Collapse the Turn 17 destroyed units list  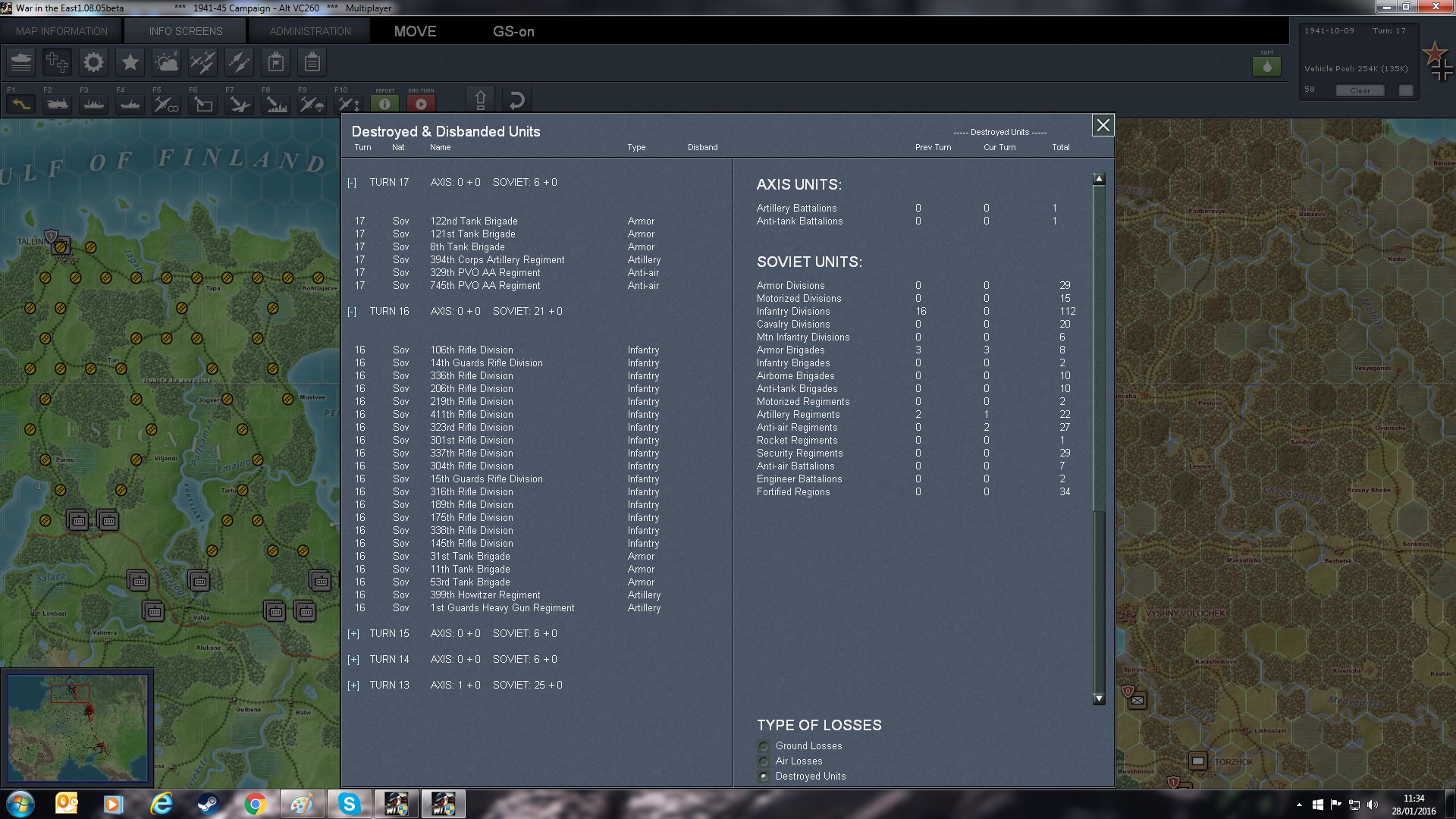coord(352,183)
